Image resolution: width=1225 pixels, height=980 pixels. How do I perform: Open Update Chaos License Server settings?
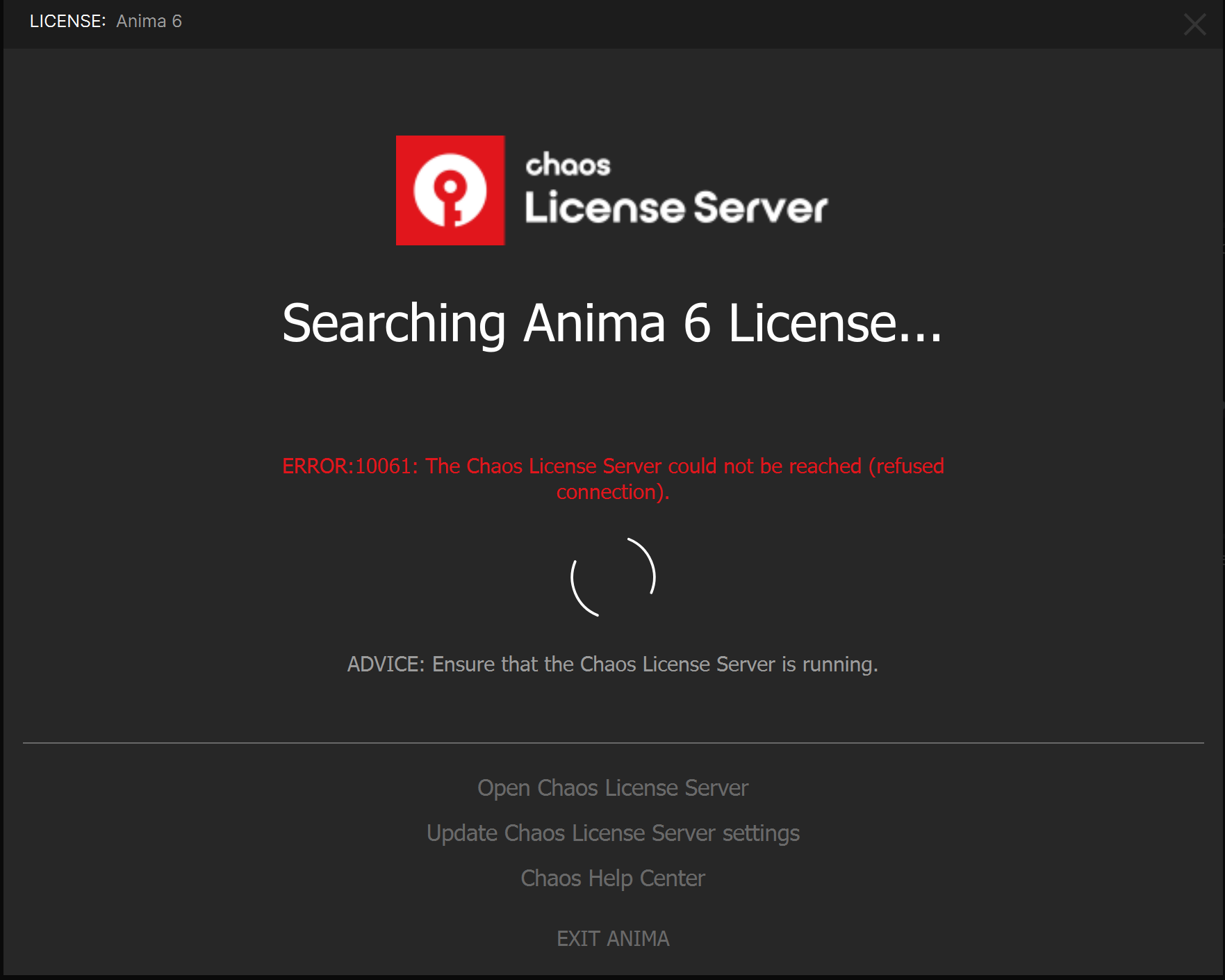pos(613,833)
